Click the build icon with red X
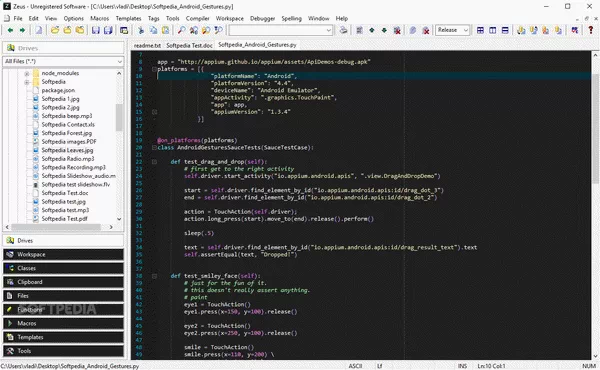This screenshot has height=370, width=600. 397,30
